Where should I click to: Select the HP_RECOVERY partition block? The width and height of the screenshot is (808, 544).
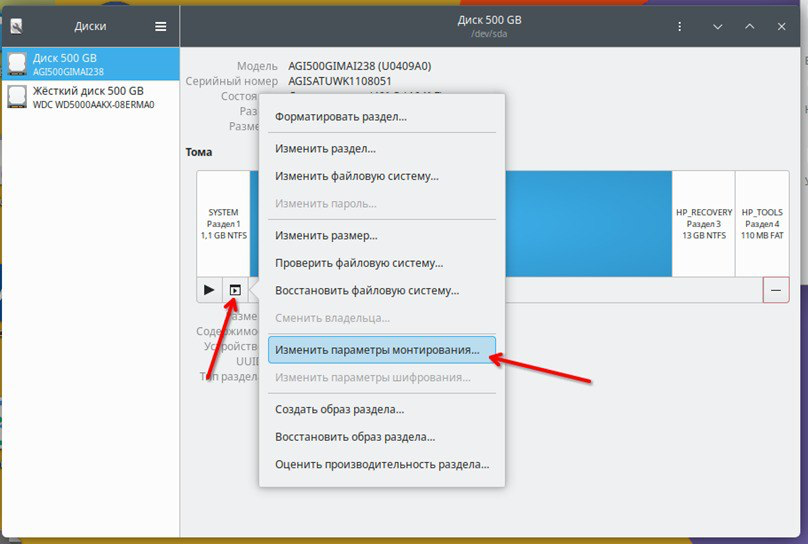coord(704,224)
